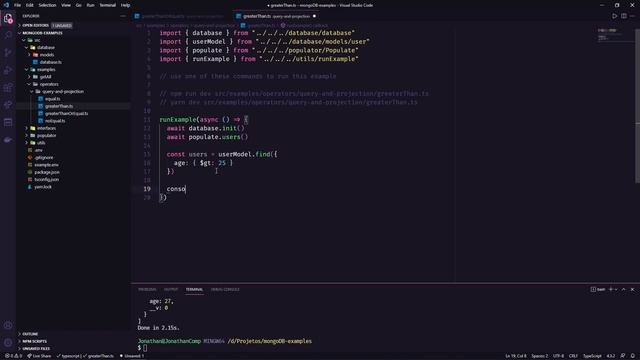Click the notifications bell in status bar

tap(633, 356)
